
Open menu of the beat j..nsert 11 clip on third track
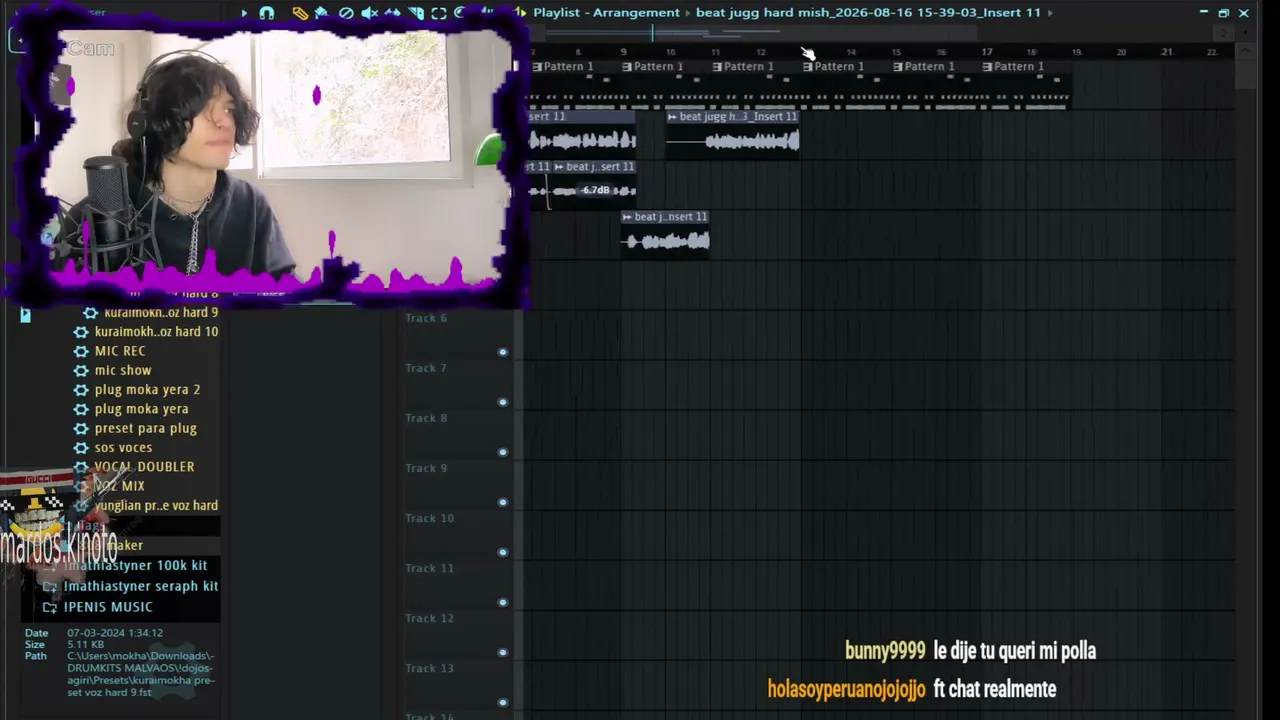pos(627,217)
